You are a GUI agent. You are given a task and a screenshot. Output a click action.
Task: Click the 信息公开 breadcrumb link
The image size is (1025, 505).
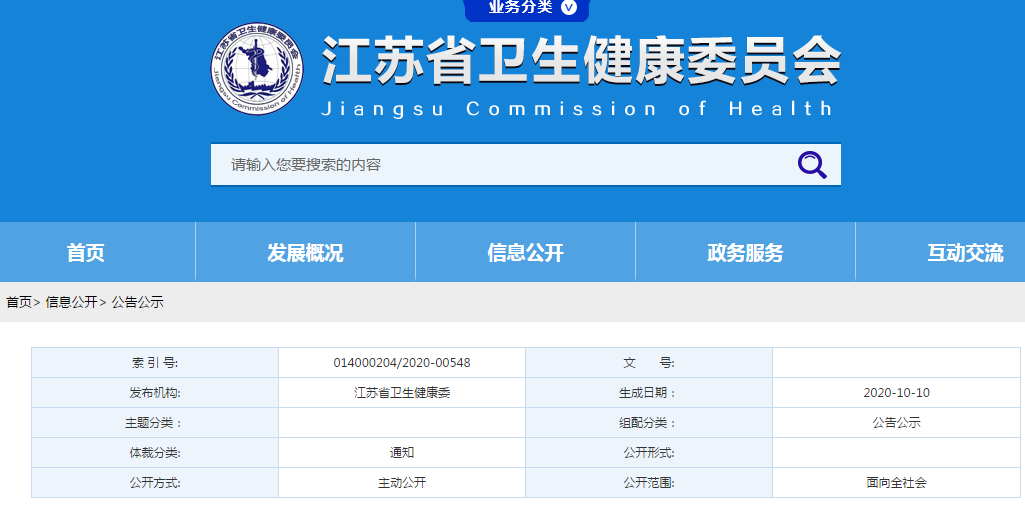(71, 302)
